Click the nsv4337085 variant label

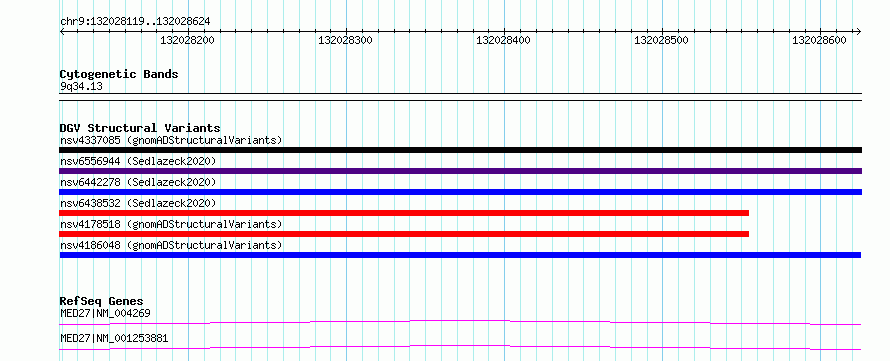171,140
